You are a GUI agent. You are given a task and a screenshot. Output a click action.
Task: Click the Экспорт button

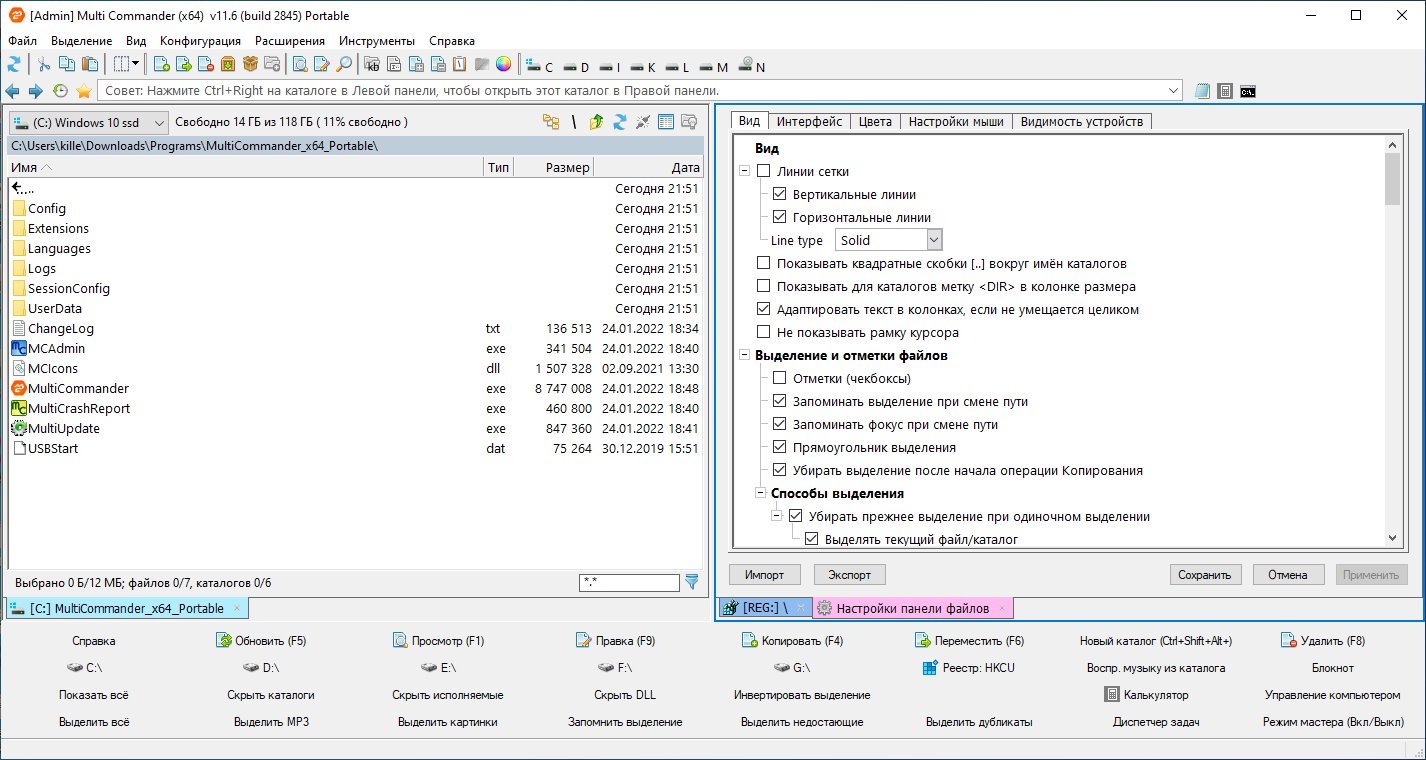(850, 575)
